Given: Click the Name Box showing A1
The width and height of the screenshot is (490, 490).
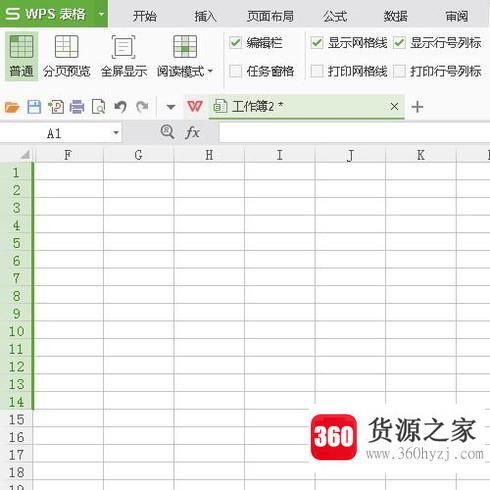Looking at the screenshot, I should (55, 133).
